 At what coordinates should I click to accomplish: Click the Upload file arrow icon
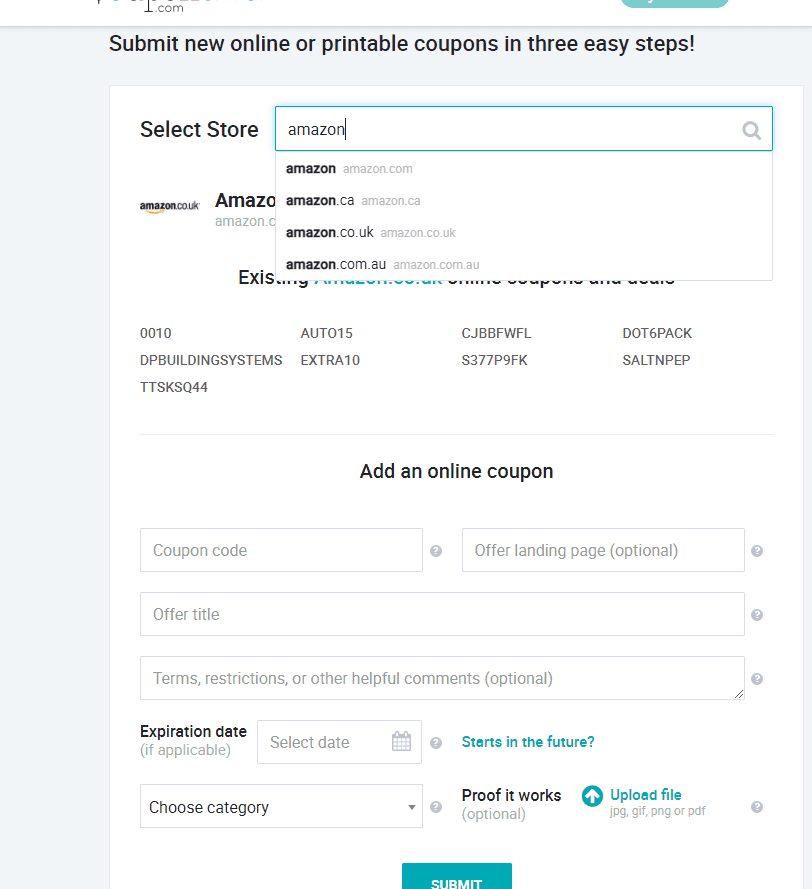593,796
